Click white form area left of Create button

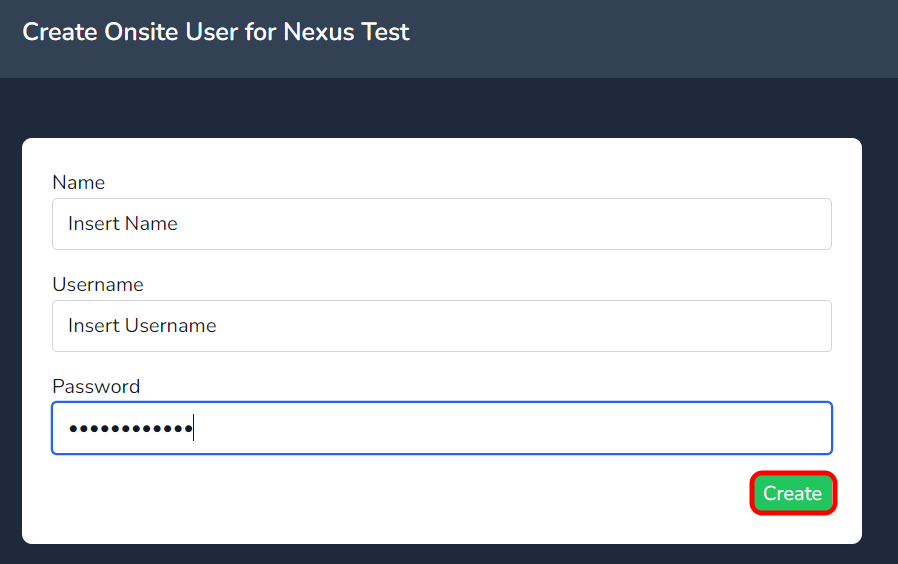pos(400,495)
